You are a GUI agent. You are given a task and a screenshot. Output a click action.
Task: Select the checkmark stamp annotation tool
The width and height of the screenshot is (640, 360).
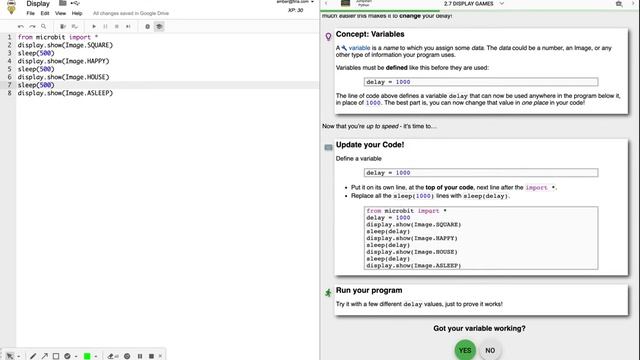click(67, 356)
